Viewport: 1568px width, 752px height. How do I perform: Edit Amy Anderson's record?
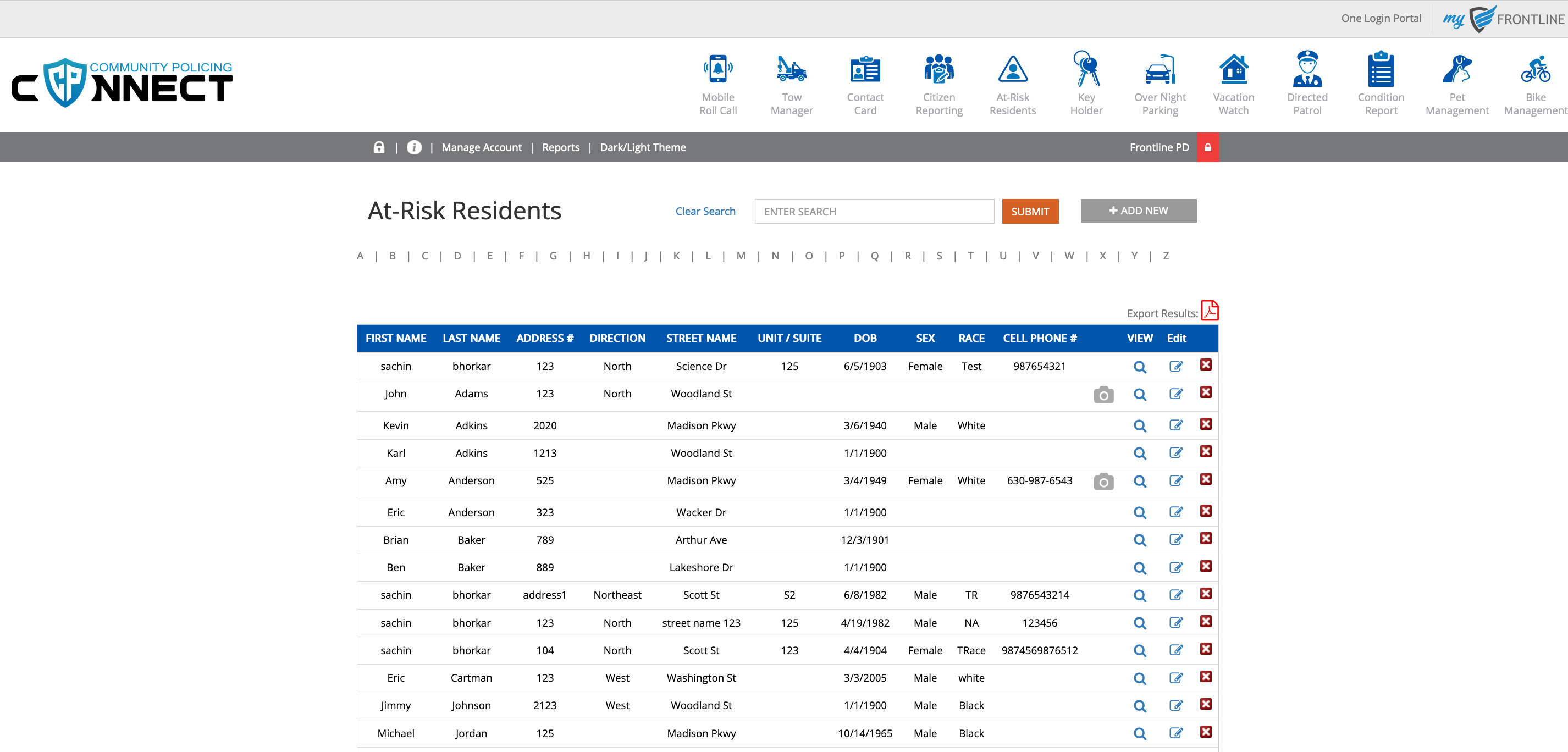pyautogui.click(x=1176, y=480)
